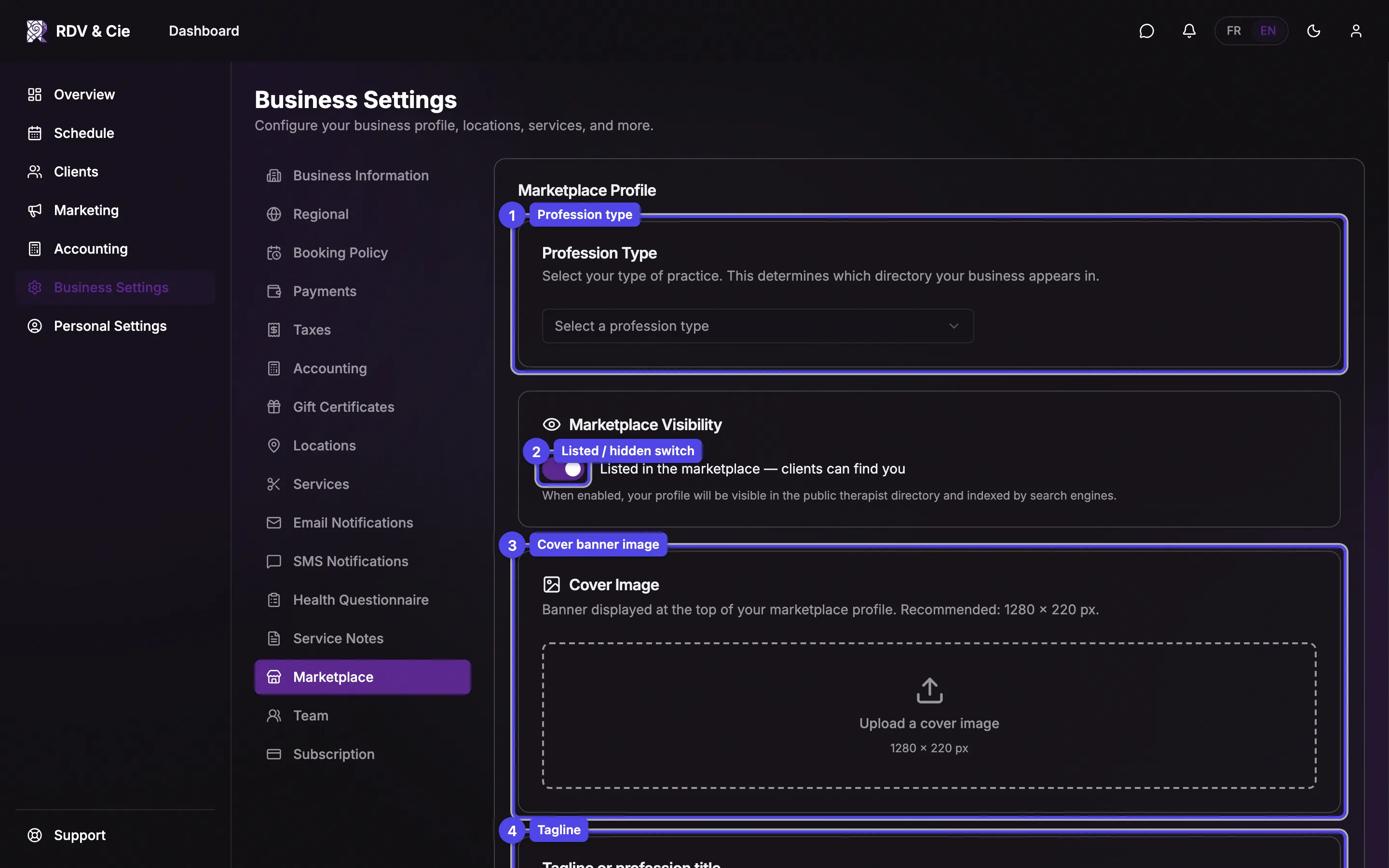Go to Overview in the sidebar
The height and width of the screenshot is (868, 1389).
pyautogui.click(x=115, y=95)
